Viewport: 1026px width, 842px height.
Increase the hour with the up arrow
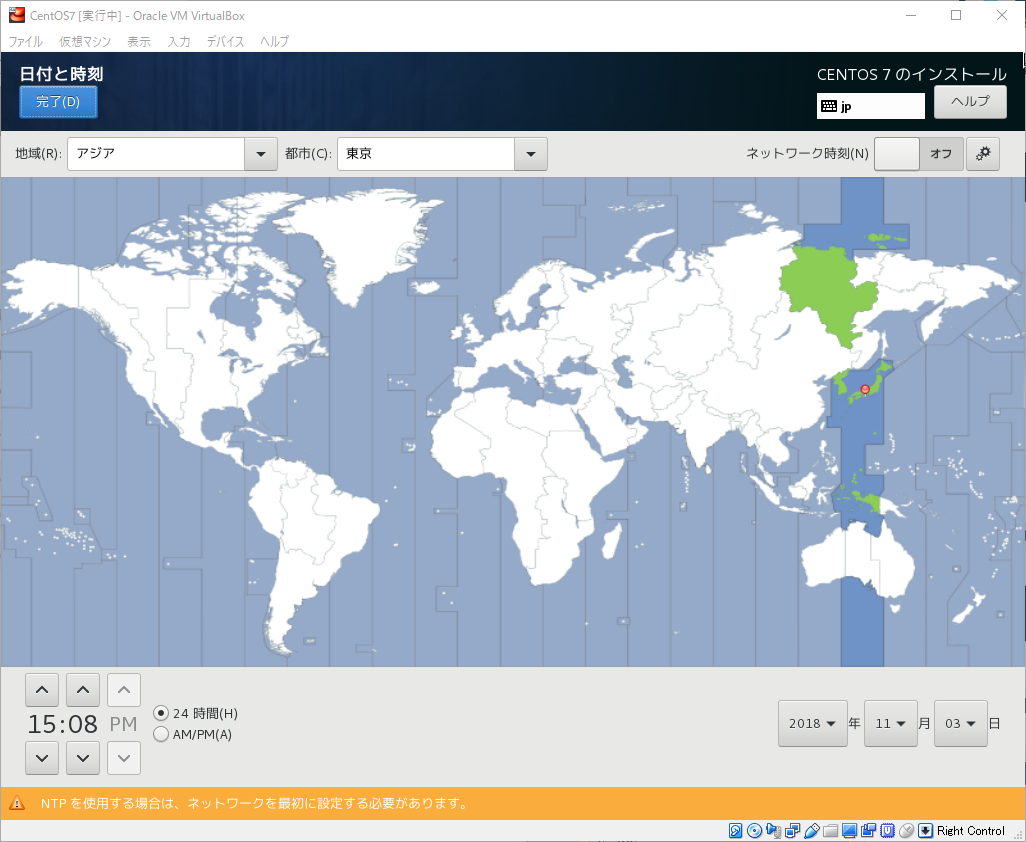click(40, 689)
